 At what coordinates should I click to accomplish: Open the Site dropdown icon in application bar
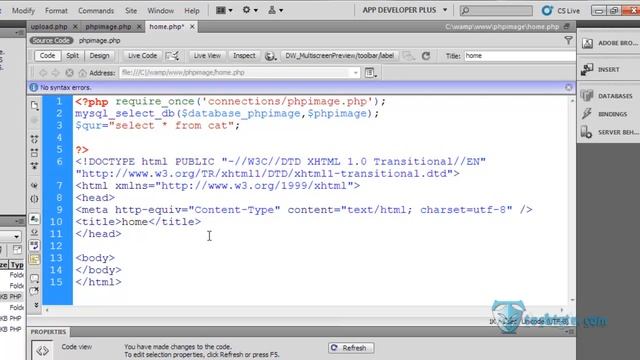276,10
